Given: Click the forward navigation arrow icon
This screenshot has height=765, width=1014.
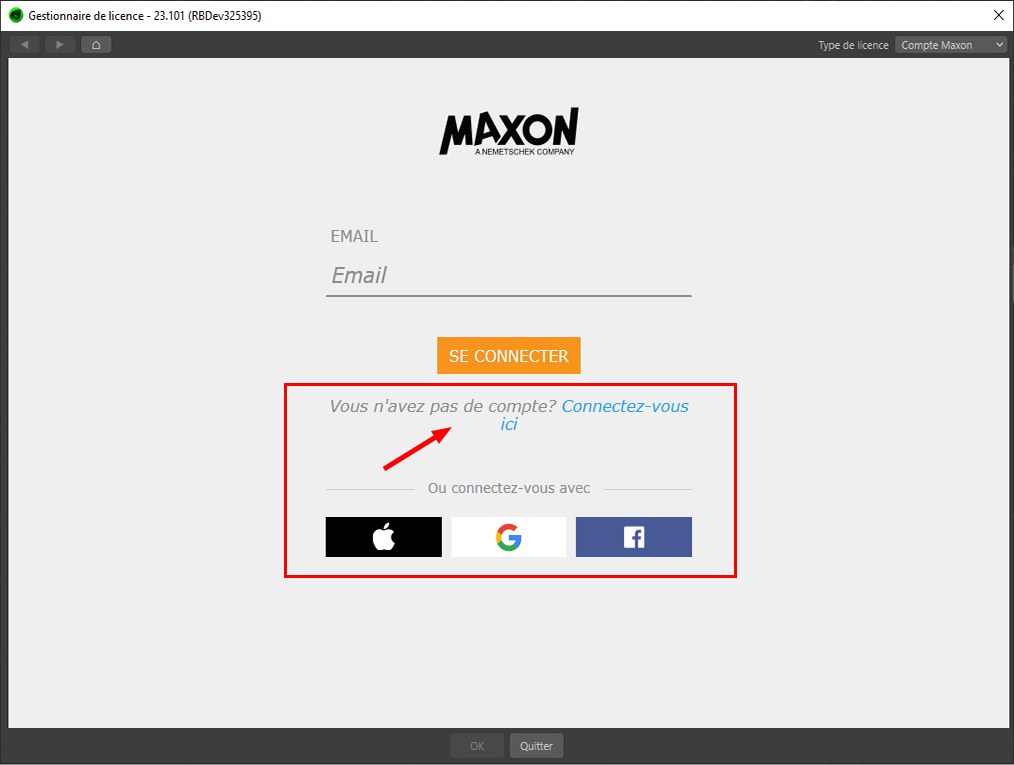Looking at the screenshot, I should click(x=60, y=45).
